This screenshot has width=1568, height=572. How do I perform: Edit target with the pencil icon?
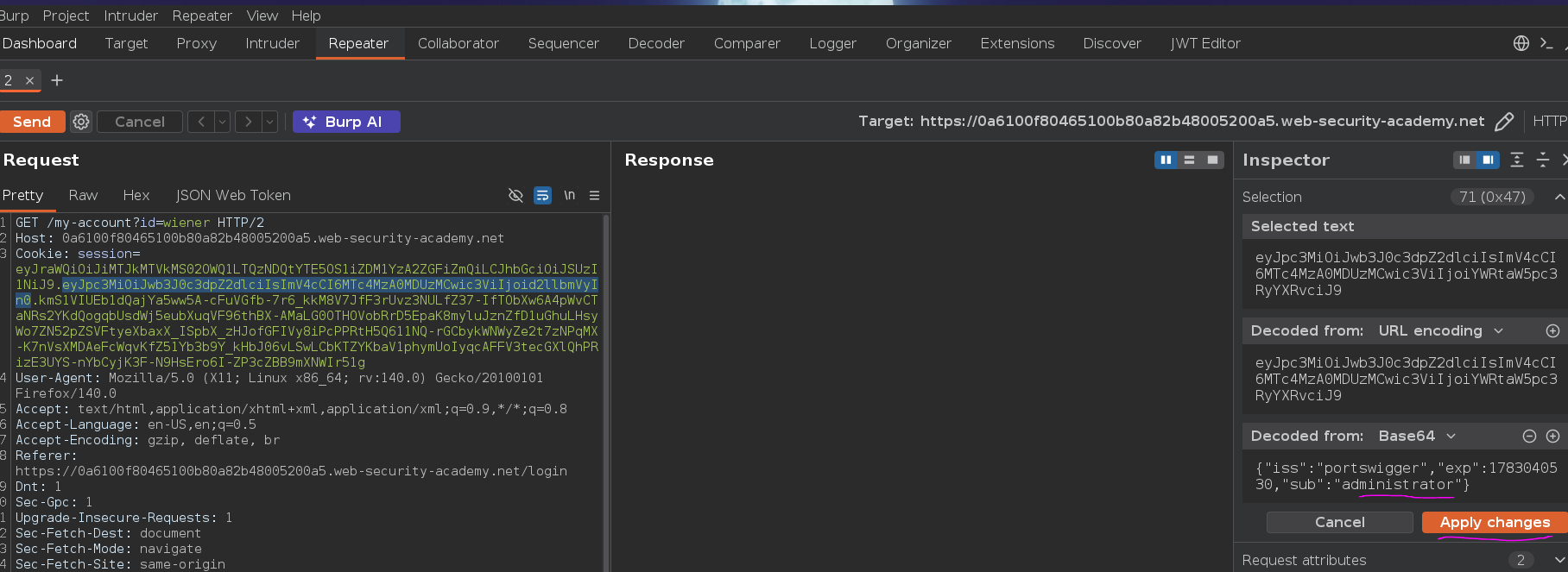point(1504,122)
